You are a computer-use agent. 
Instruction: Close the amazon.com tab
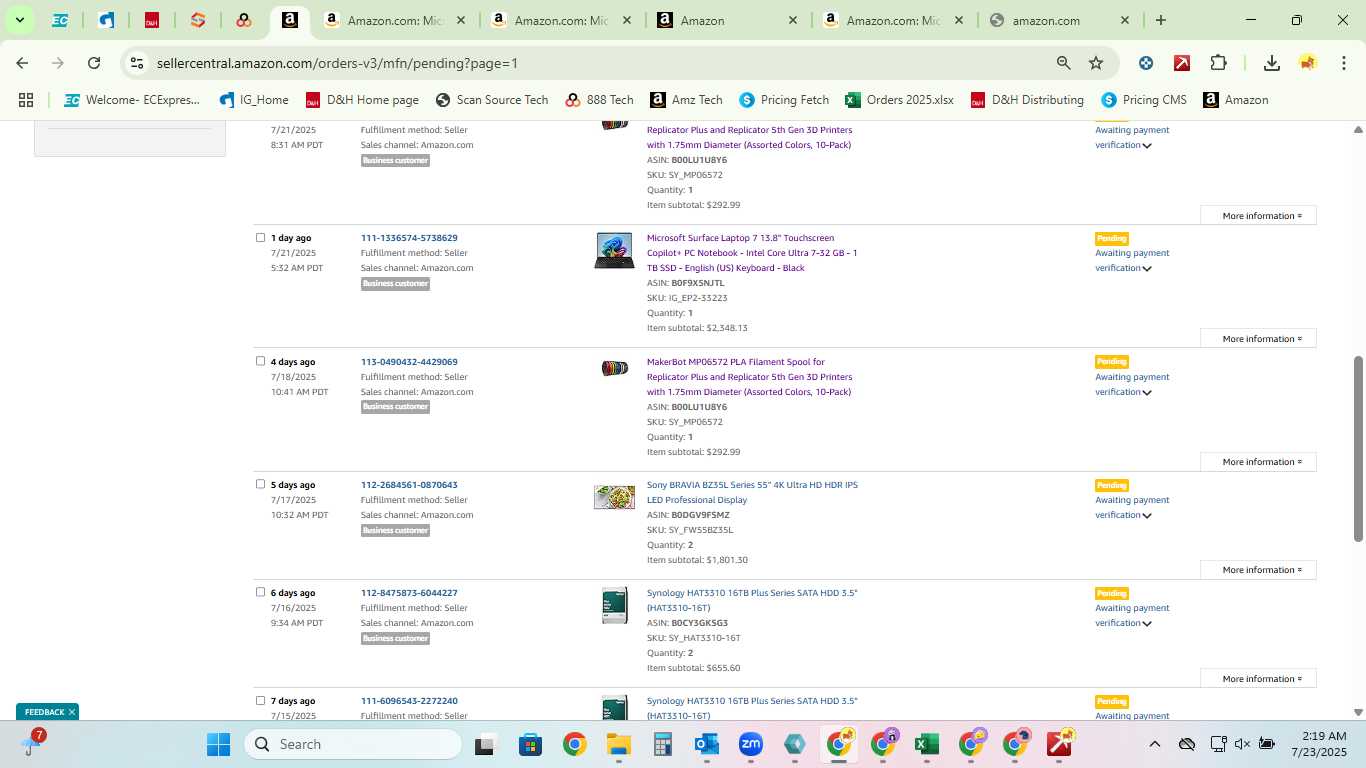(1124, 20)
